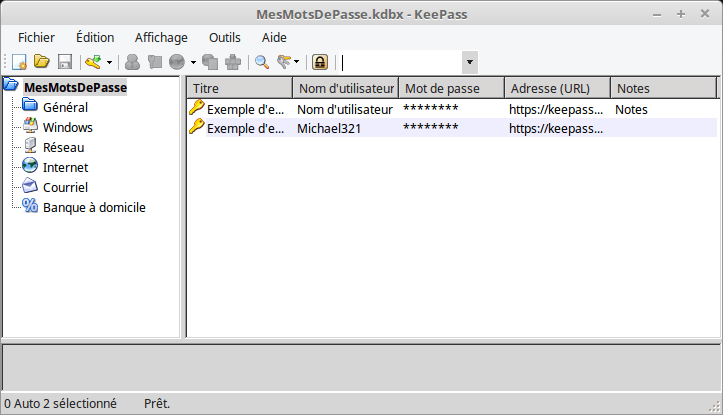This screenshot has width=723, height=415.
Task: Click the Add Entry key icon
Action: [94, 61]
